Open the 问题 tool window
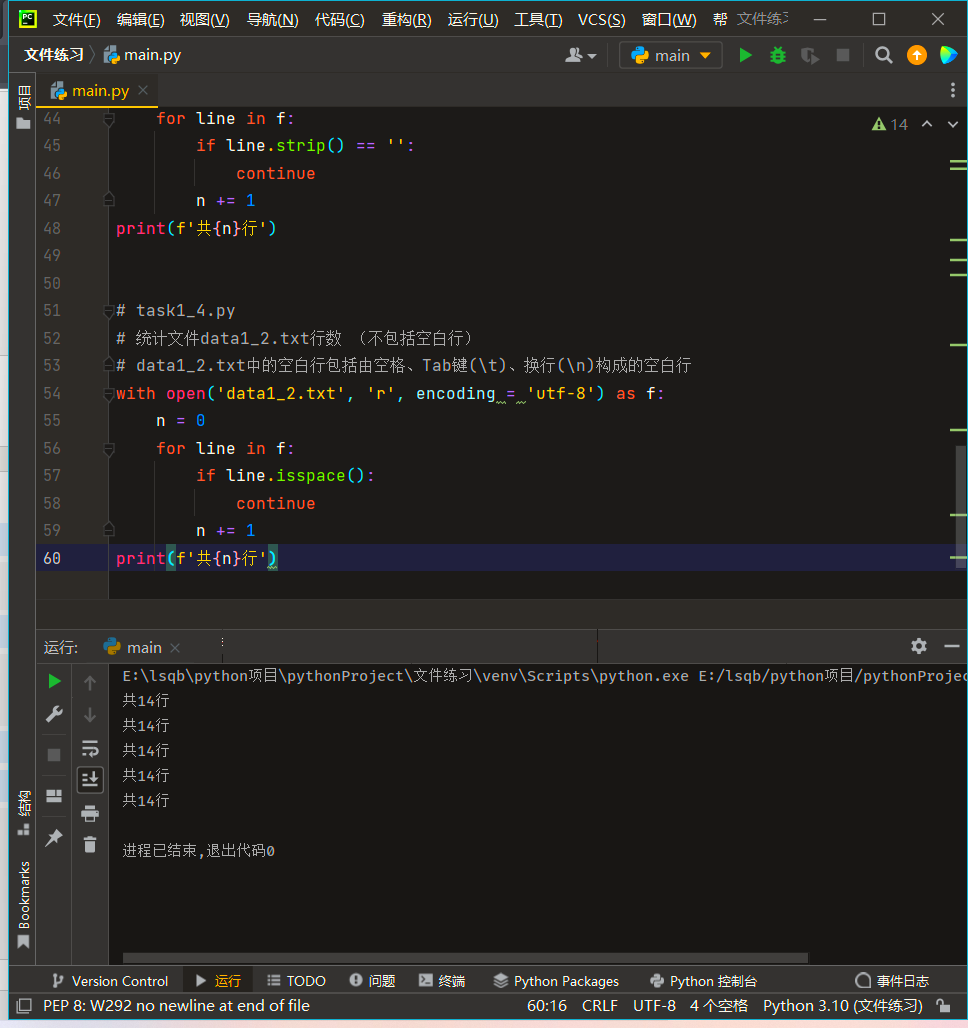The height and width of the screenshot is (1028, 968). coord(373,981)
